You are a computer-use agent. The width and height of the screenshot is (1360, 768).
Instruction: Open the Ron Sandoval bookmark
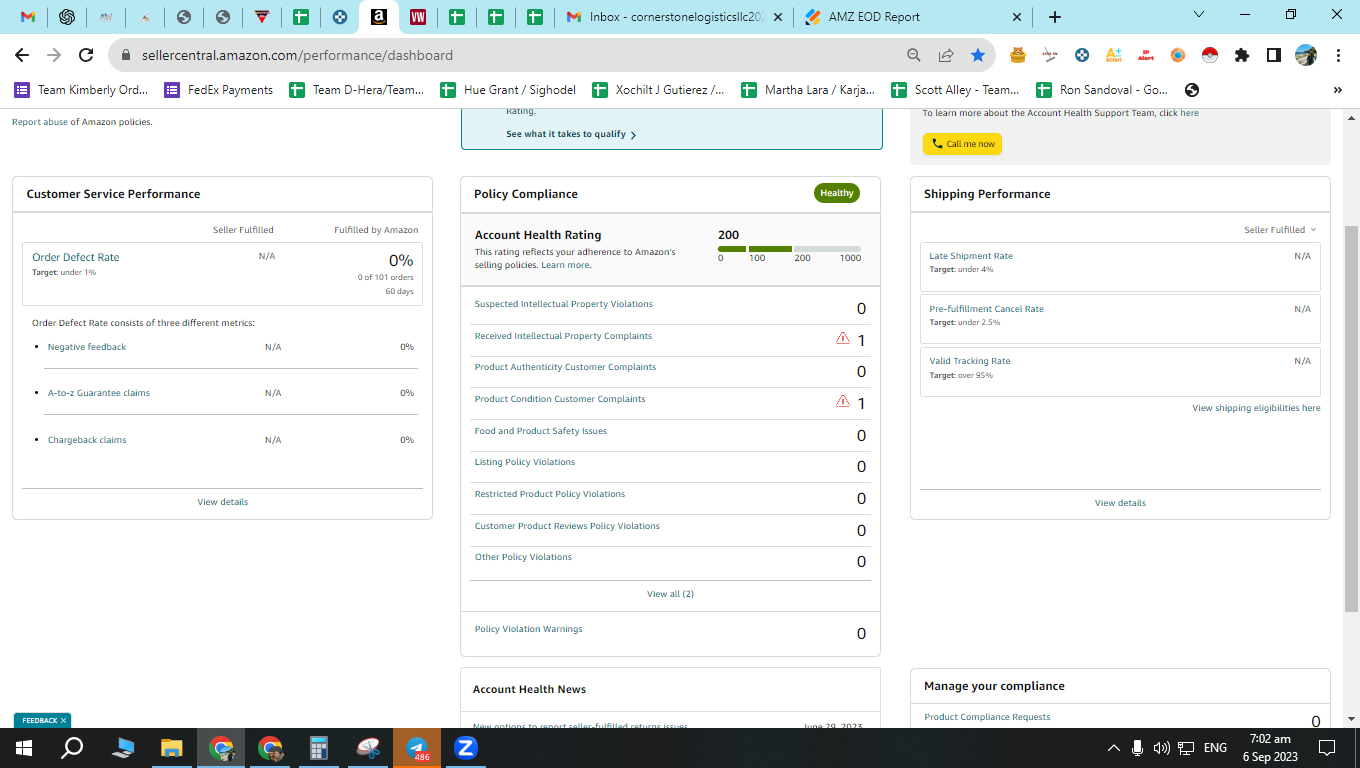tap(1102, 90)
